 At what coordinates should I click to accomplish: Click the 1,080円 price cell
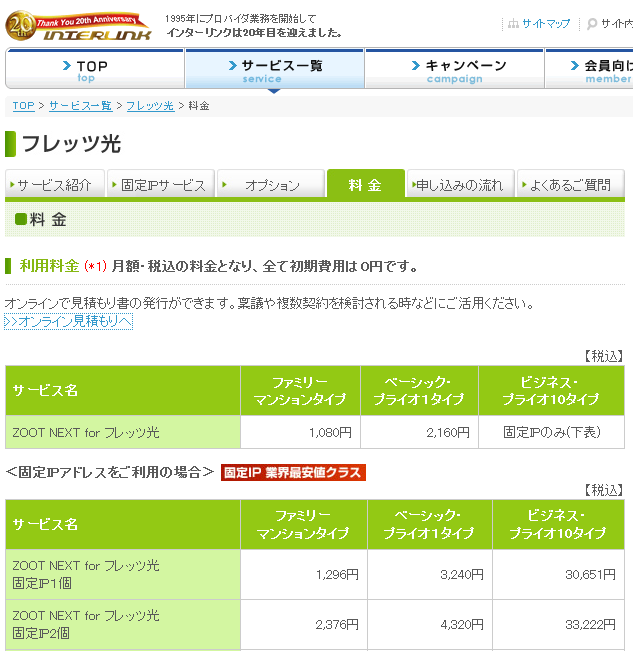[x=300, y=432]
